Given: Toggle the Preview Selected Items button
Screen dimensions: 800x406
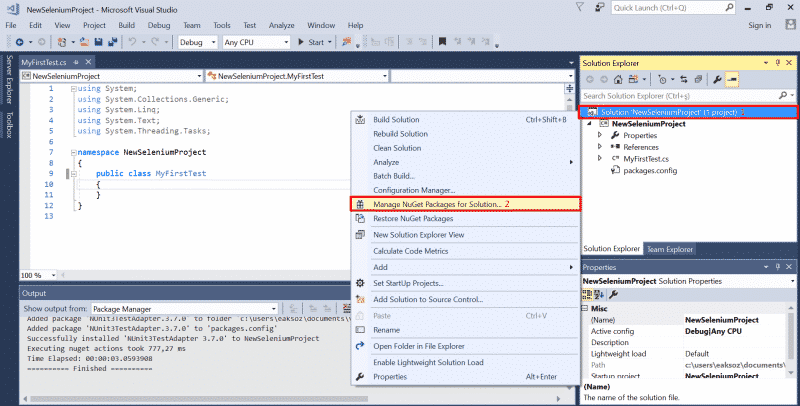Looking at the screenshot, I should point(734,79).
